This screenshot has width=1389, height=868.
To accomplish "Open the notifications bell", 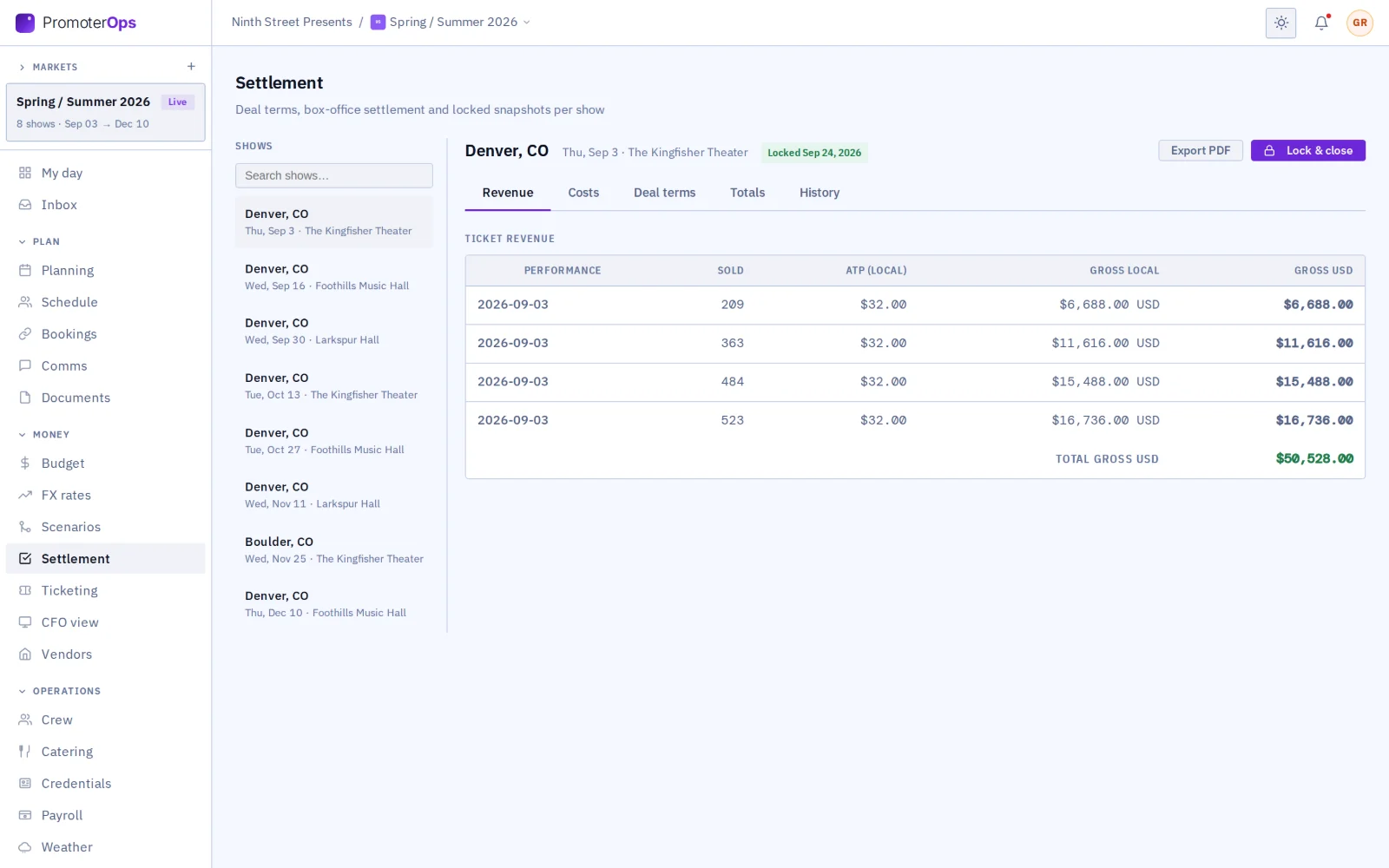I will [1321, 23].
